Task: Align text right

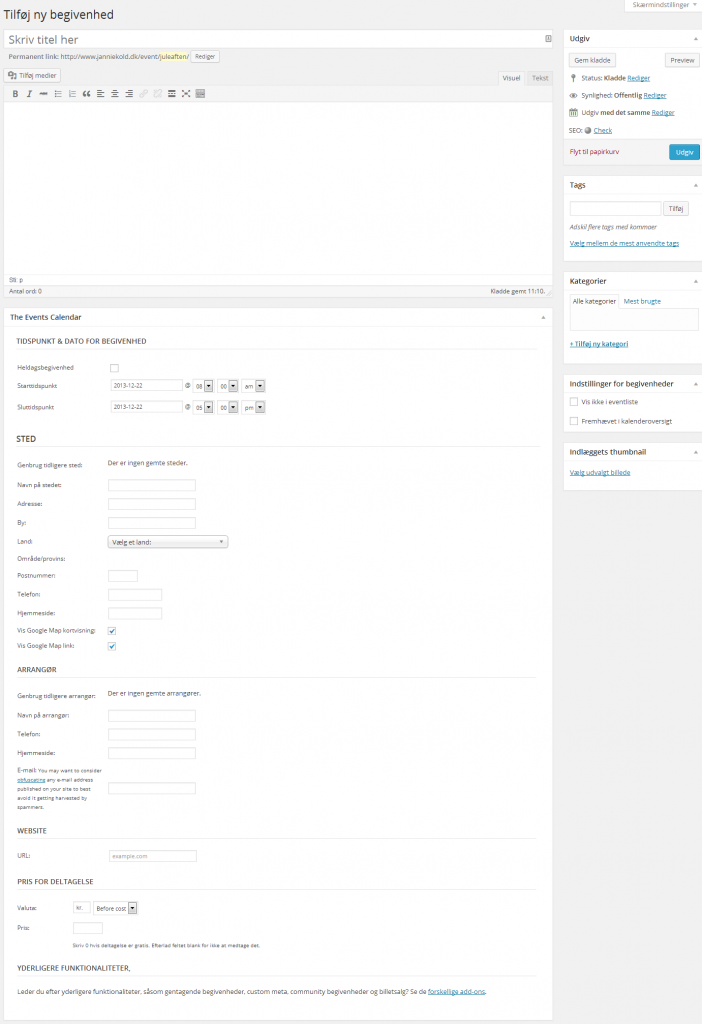Action: 129,94
